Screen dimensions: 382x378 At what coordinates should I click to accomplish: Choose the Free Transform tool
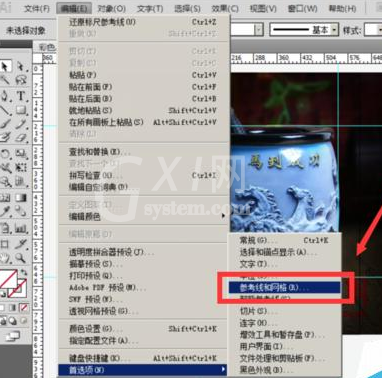(x=21, y=167)
